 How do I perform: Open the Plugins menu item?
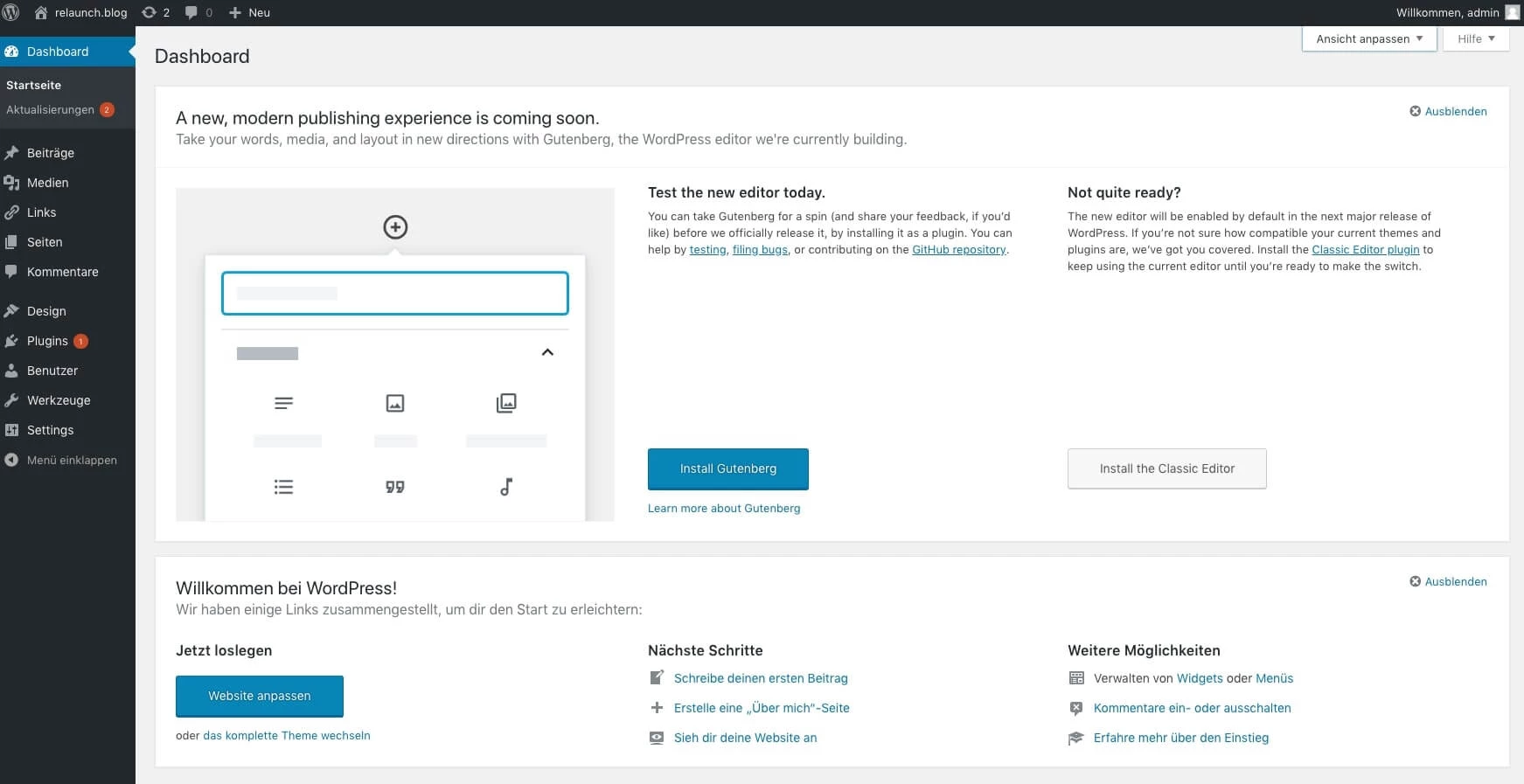pyautogui.click(x=47, y=341)
